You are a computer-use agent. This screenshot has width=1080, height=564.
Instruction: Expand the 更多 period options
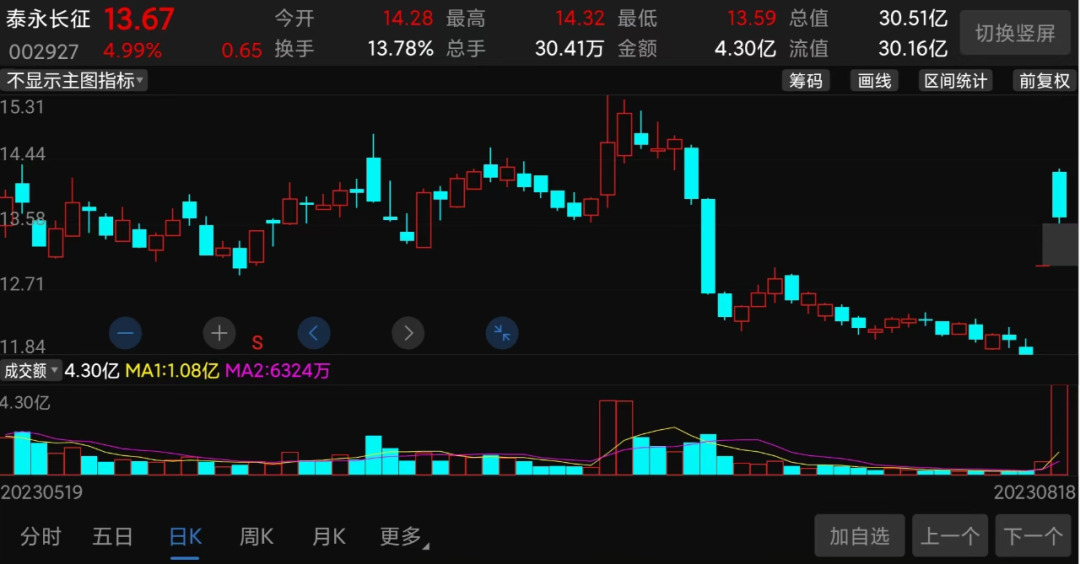pos(404,536)
